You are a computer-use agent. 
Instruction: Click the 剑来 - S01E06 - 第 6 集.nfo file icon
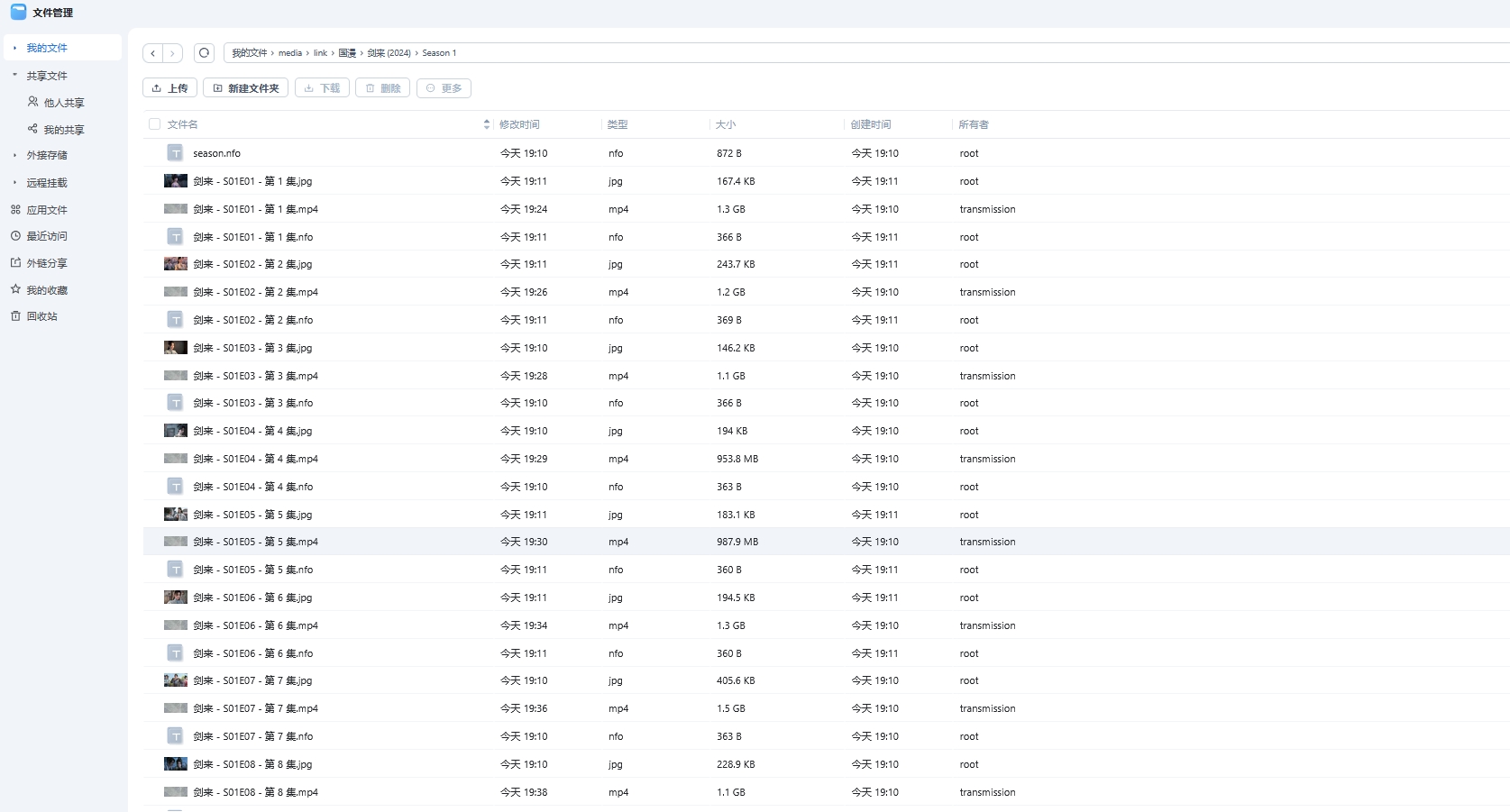point(176,653)
